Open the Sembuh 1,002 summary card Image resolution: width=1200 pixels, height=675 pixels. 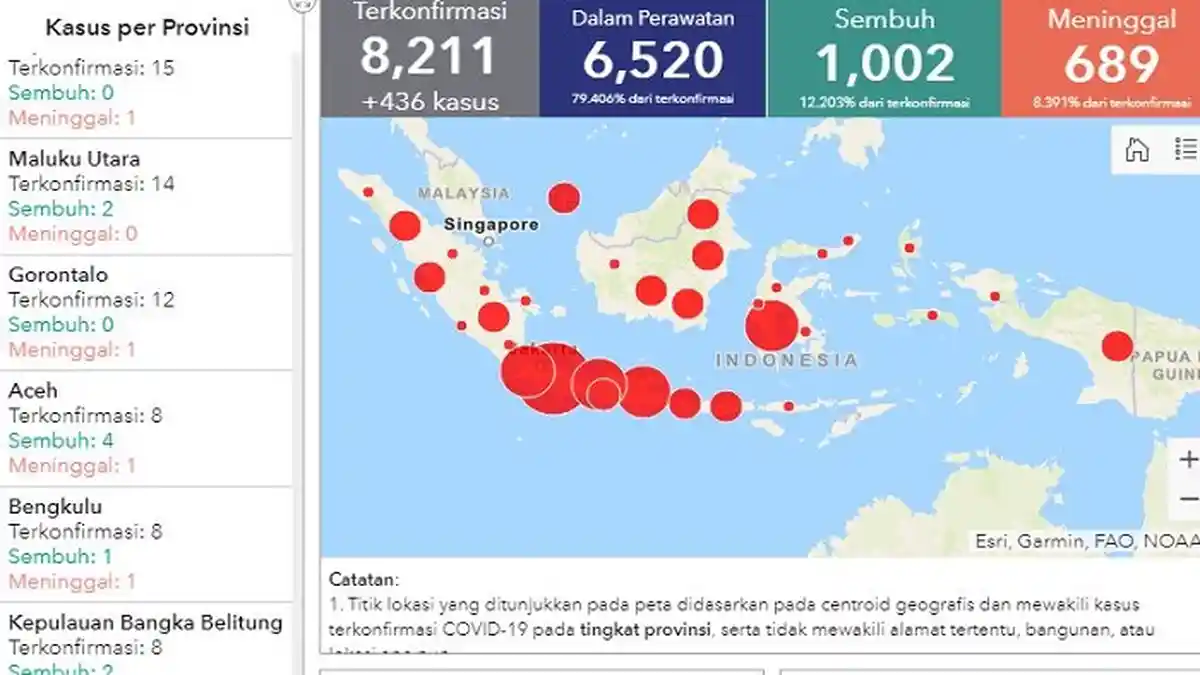(x=884, y=58)
